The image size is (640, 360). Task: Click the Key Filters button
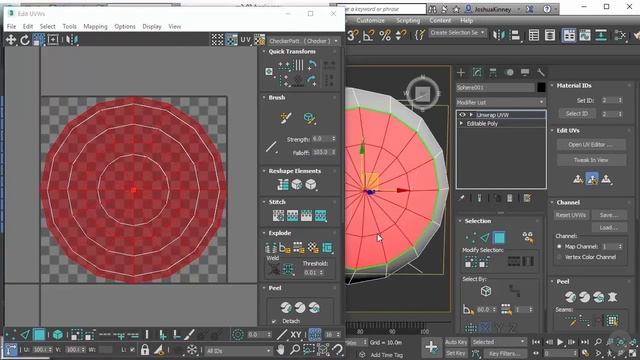pyautogui.click(x=504, y=353)
